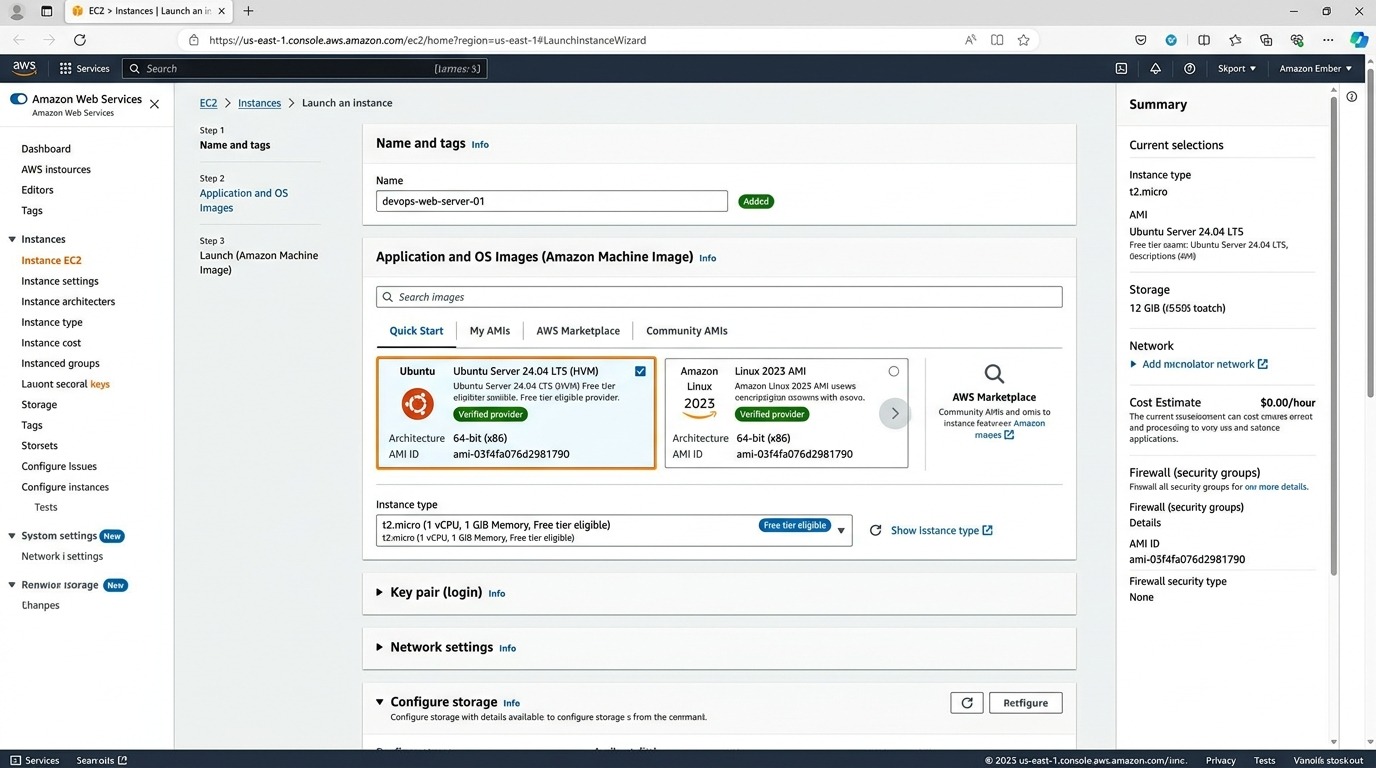Refresh the Configure storage section
The image size is (1376, 768).
[967, 703]
